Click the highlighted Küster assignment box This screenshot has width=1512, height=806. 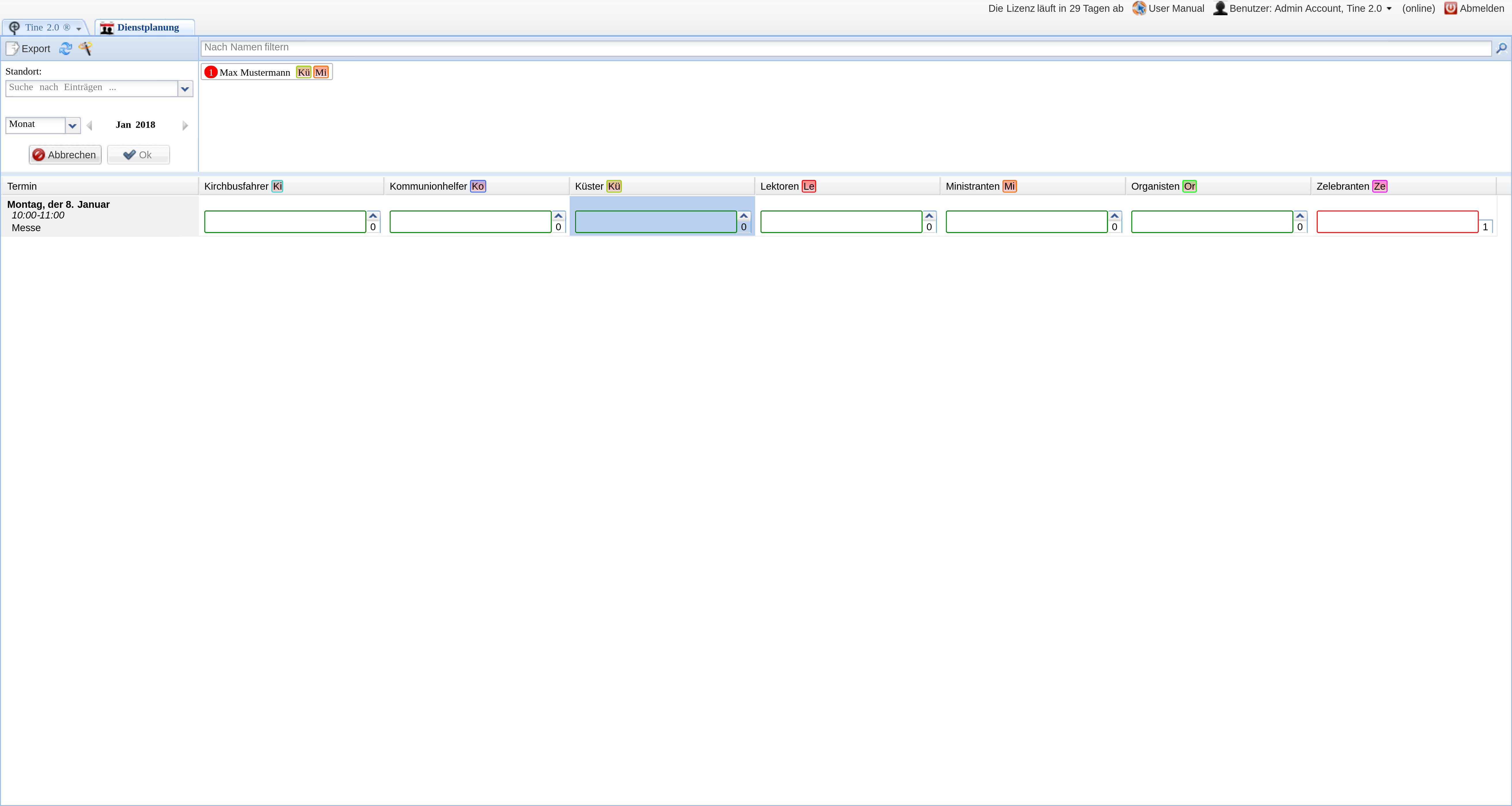coord(656,222)
